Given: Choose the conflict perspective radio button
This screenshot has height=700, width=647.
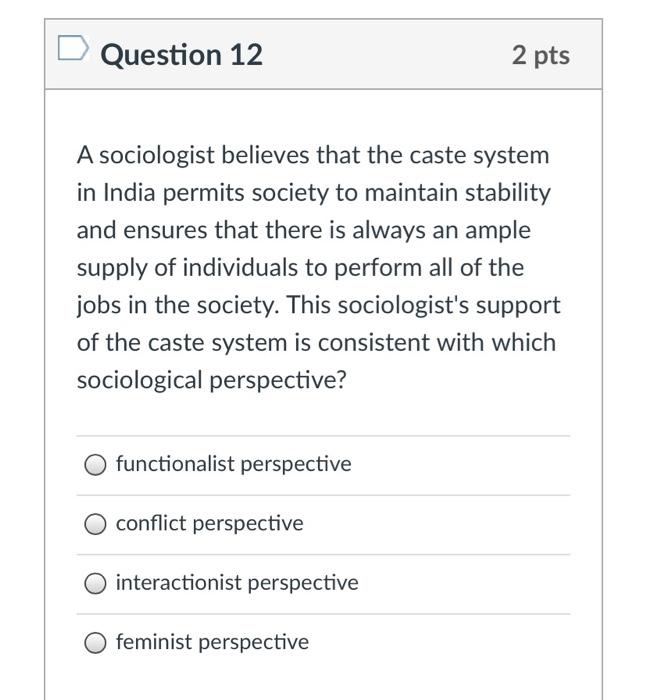Looking at the screenshot, I should 96,523.
